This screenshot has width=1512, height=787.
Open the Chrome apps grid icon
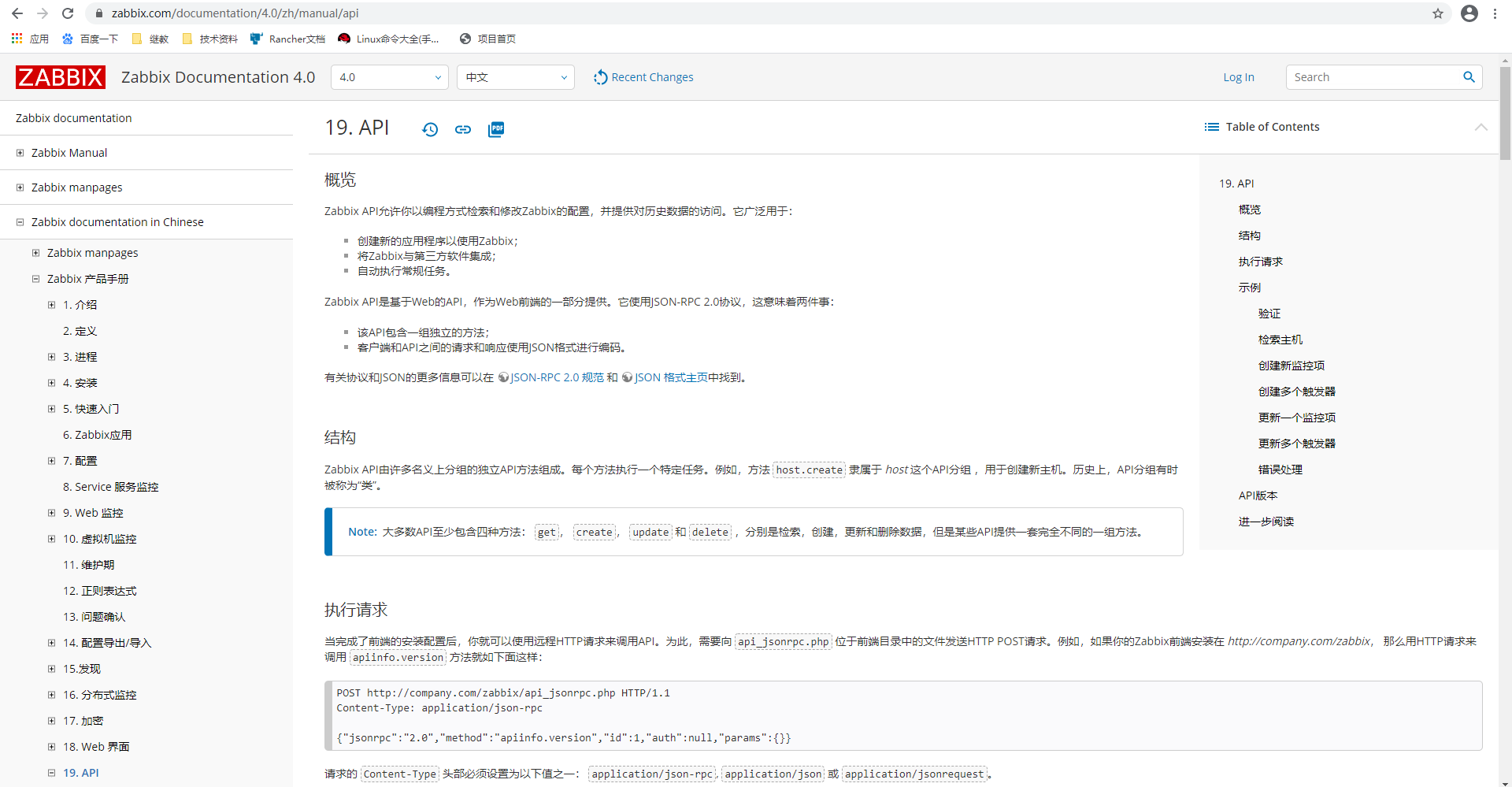pos(17,38)
